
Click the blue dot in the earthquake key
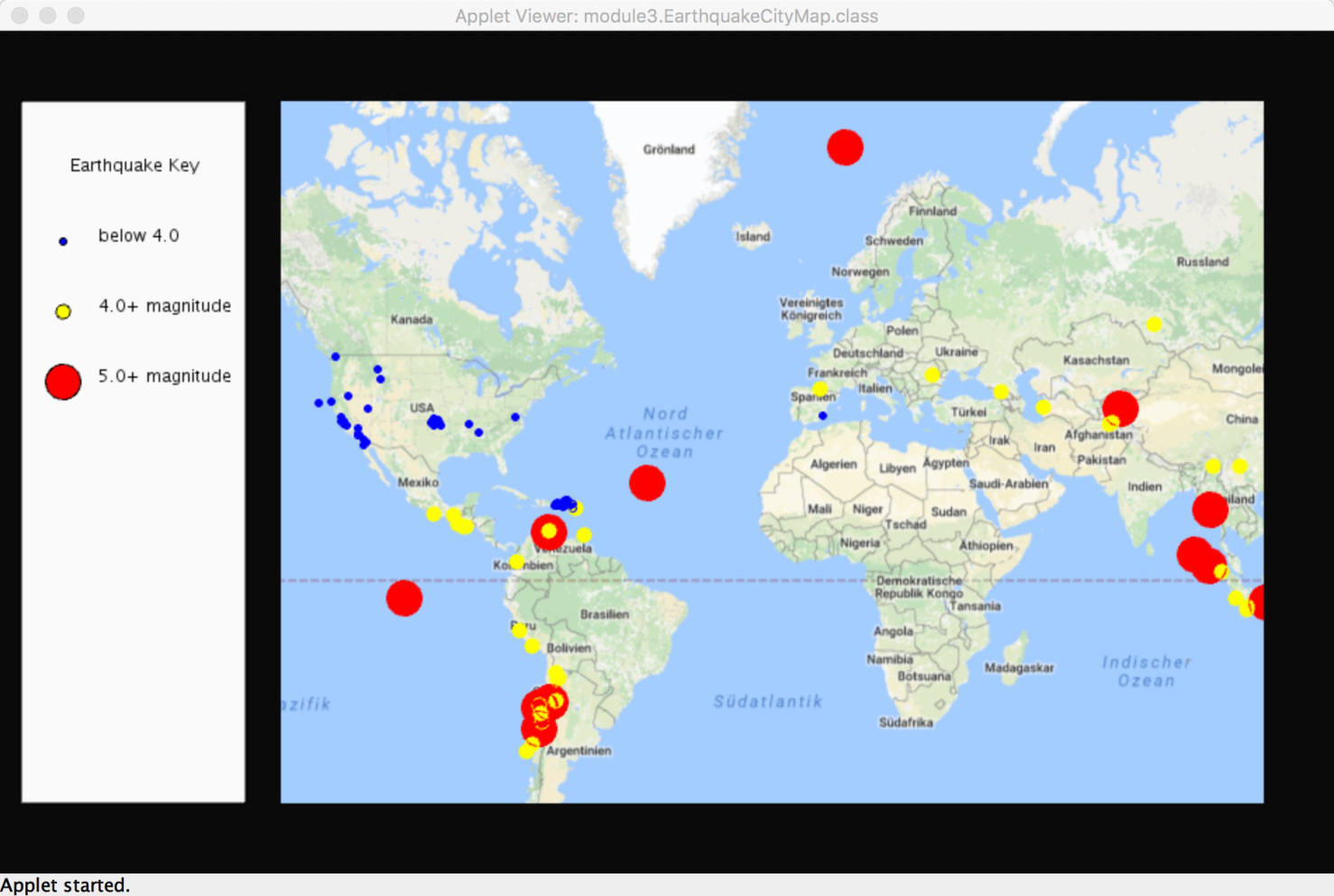click(63, 242)
